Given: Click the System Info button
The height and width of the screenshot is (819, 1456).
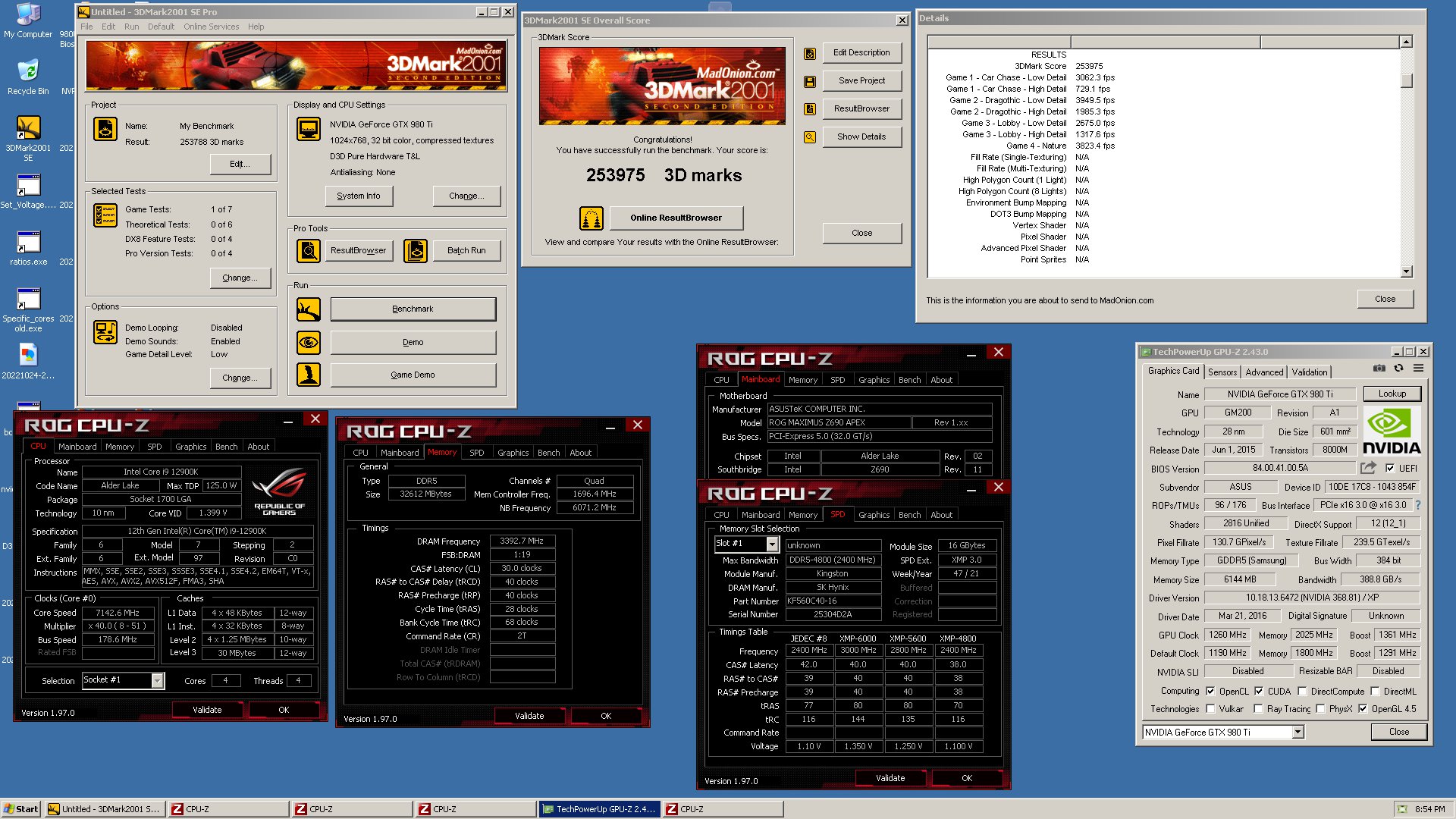Looking at the screenshot, I should (x=359, y=196).
